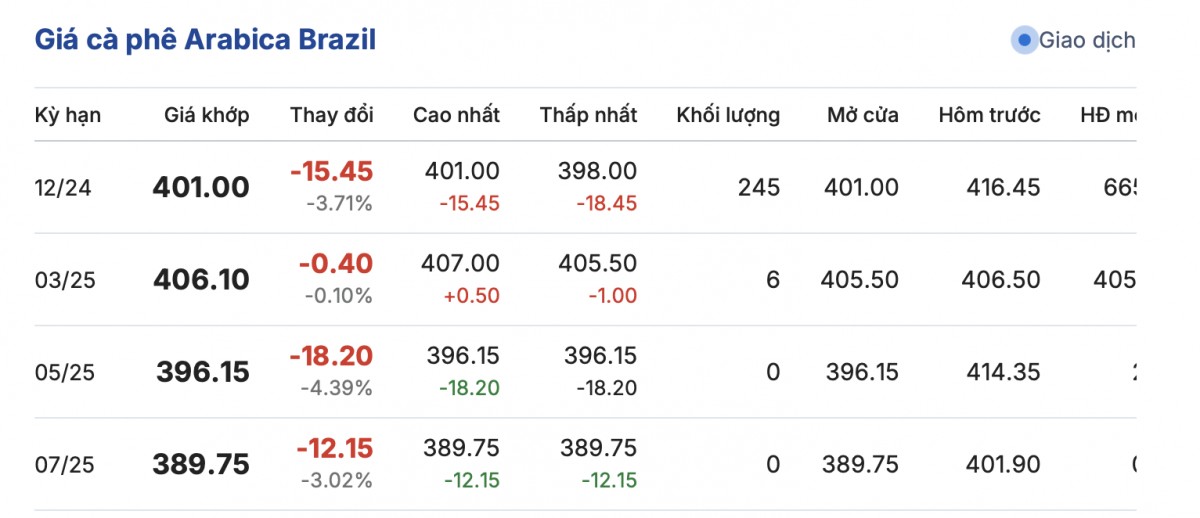The width and height of the screenshot is (1200, 518).
Task: Select the 05/25 contract row
Action: tap(63, 372)
